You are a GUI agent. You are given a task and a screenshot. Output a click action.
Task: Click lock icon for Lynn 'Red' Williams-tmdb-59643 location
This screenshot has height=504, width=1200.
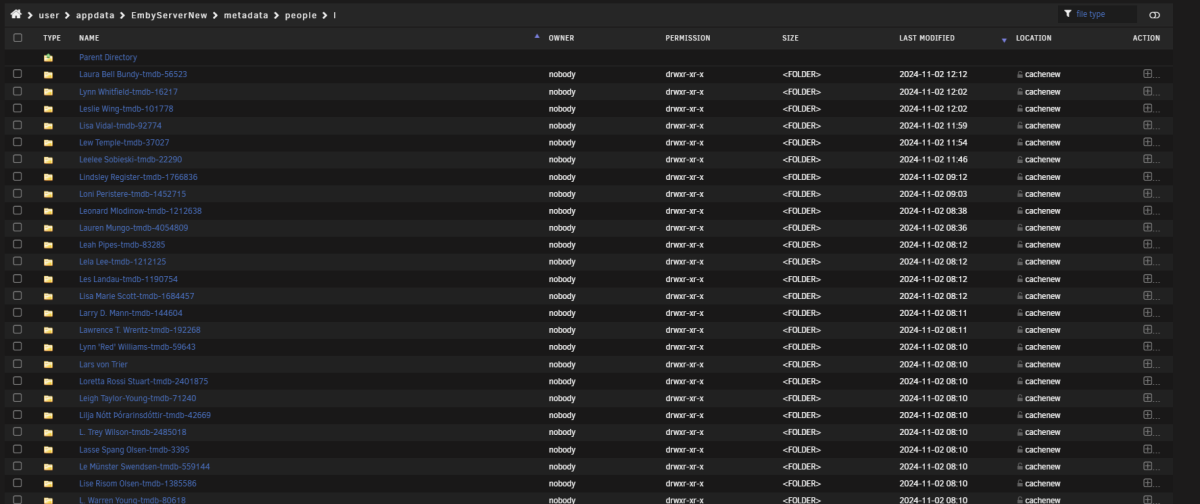[x=1020, y=347]
